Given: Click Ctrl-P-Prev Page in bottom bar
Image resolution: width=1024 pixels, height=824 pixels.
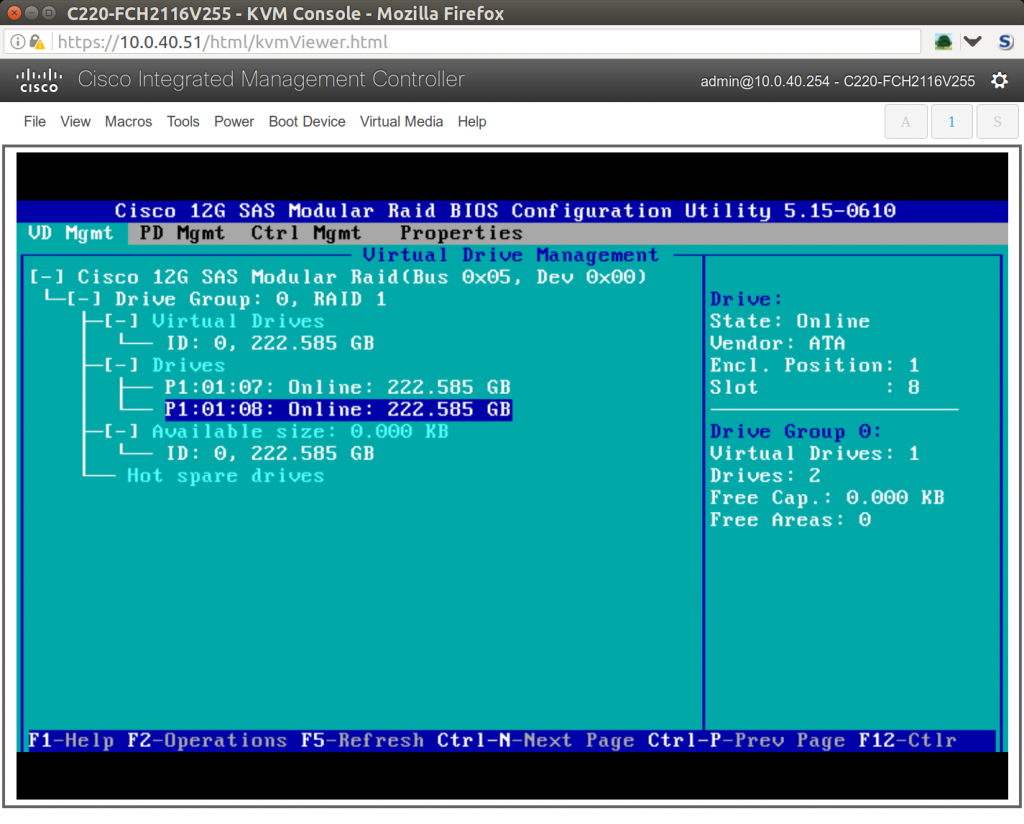Looking at the screenshot, I should point(746,740).
